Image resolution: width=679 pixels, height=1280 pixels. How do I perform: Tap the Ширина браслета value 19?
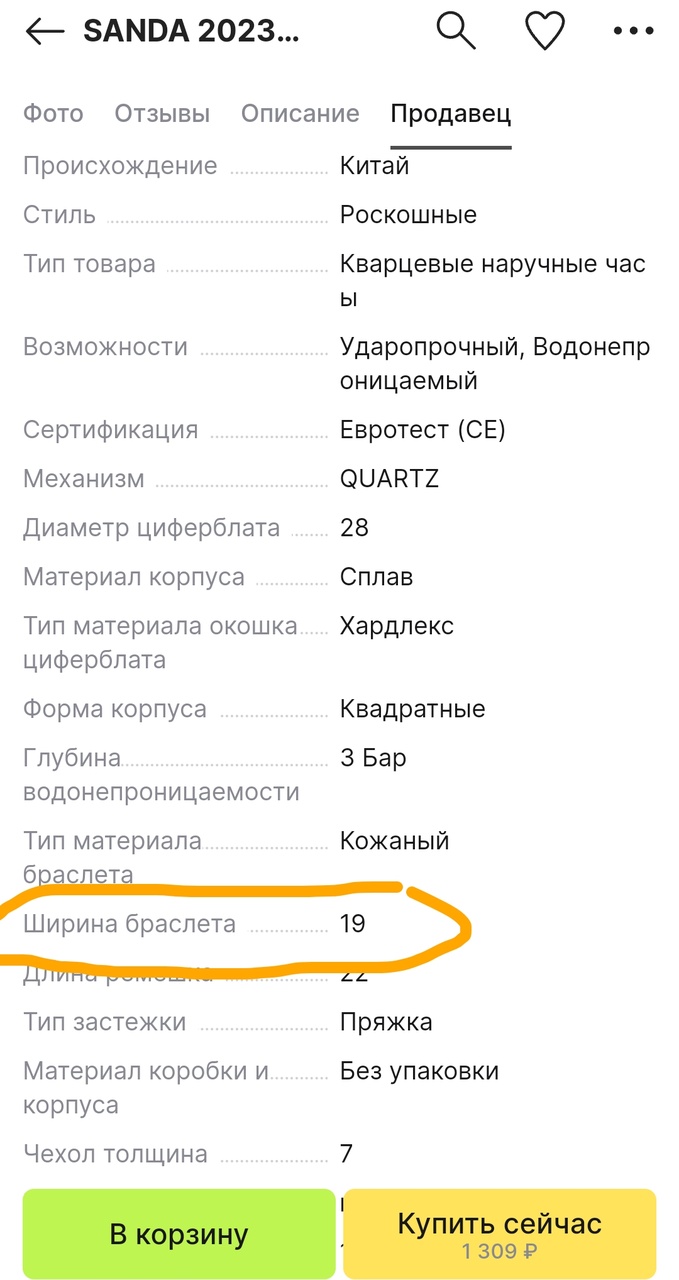pos(353,924)
